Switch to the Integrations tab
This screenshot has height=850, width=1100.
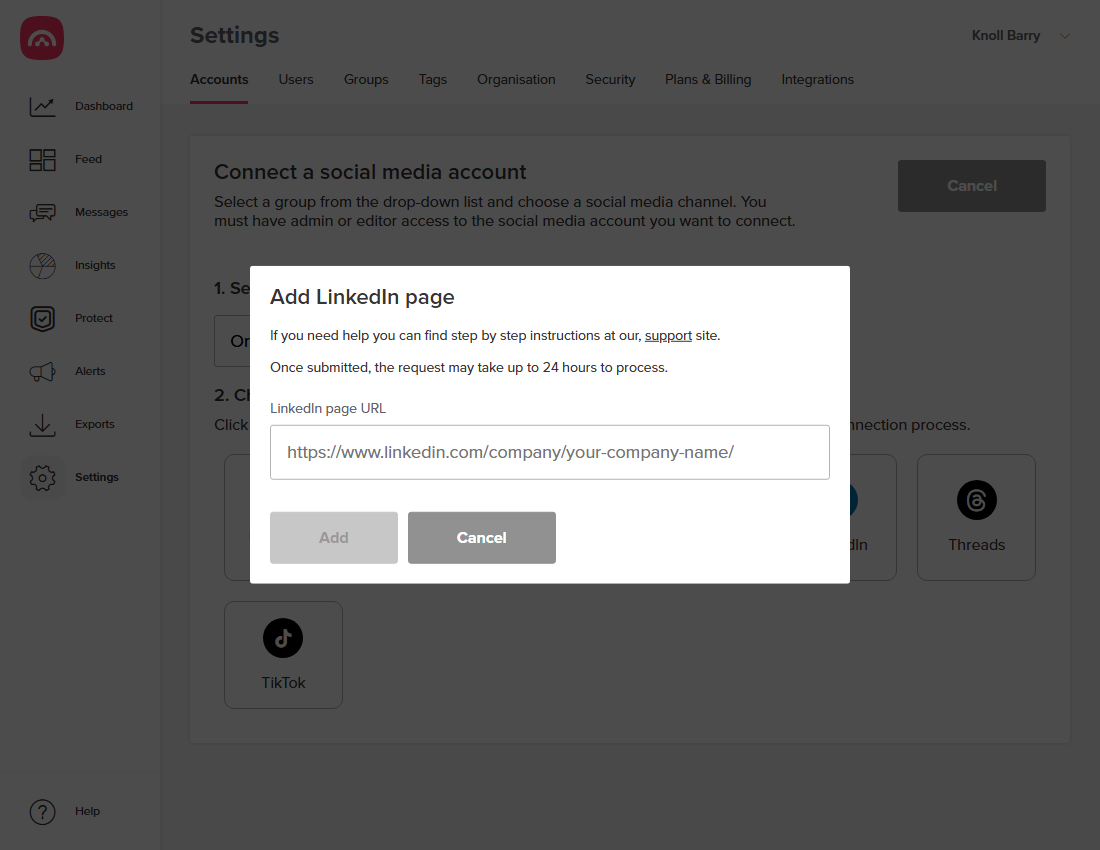(x=817, y=79)
